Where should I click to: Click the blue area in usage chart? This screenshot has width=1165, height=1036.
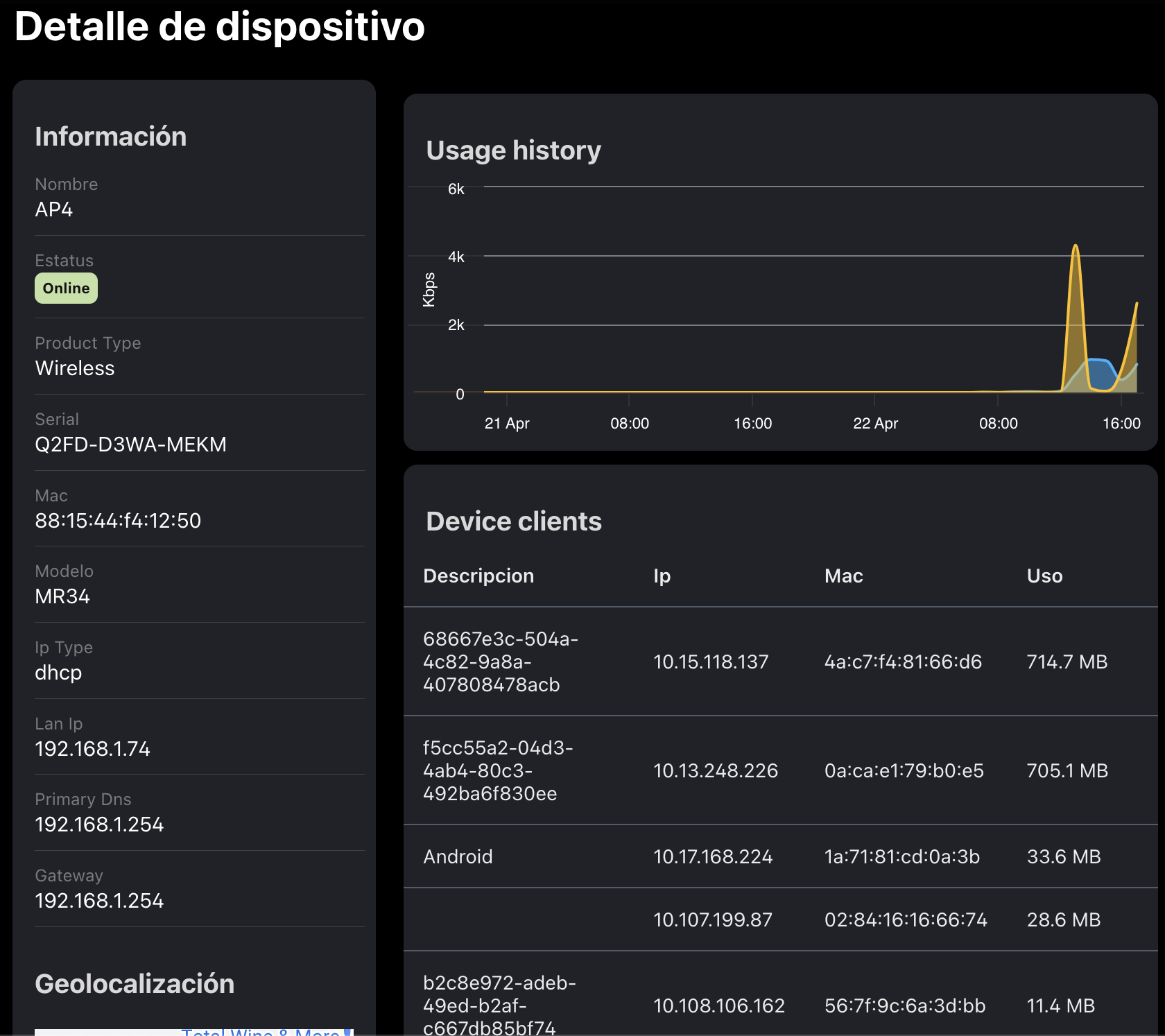pyautogui.click(x=1100, y=373)
